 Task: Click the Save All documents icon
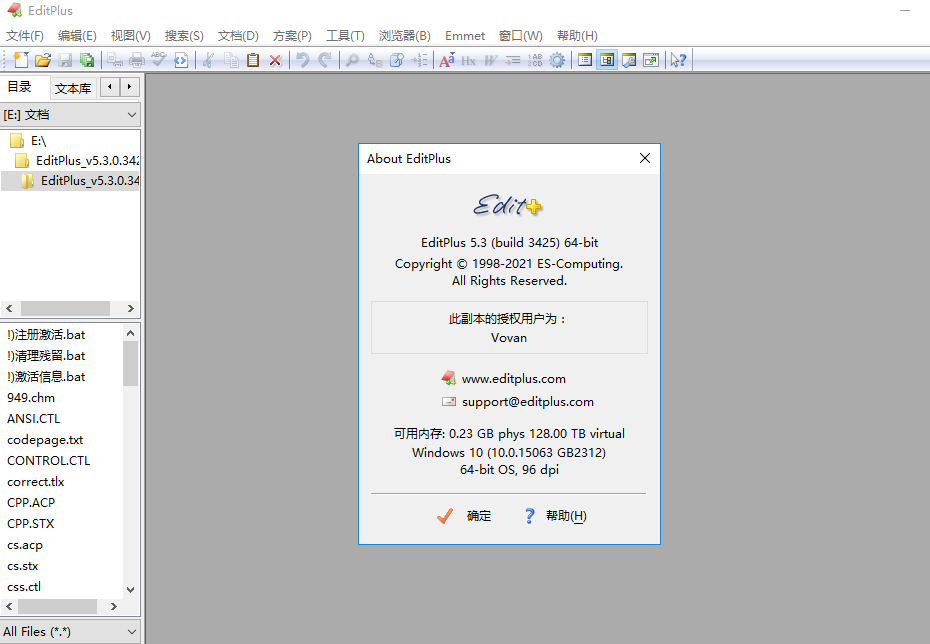pos(88,60)
